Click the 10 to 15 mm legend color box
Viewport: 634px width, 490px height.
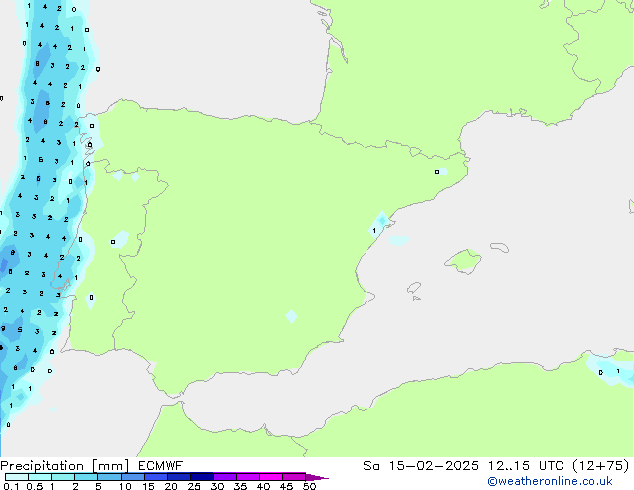[x=132, y=477]
